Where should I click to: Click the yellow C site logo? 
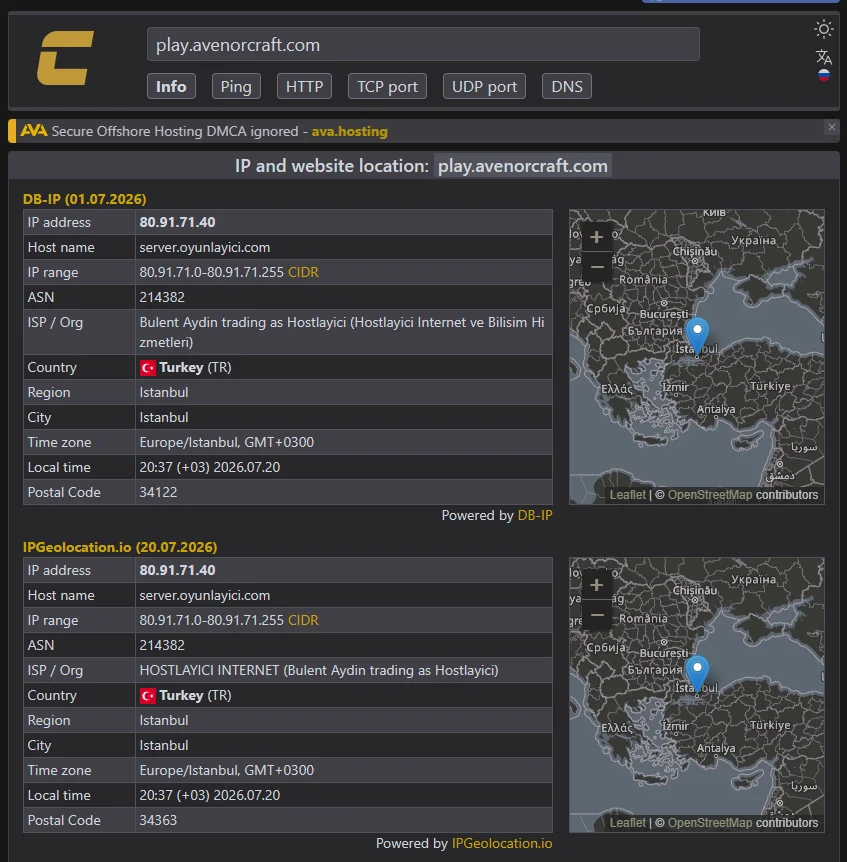[65, 58]
